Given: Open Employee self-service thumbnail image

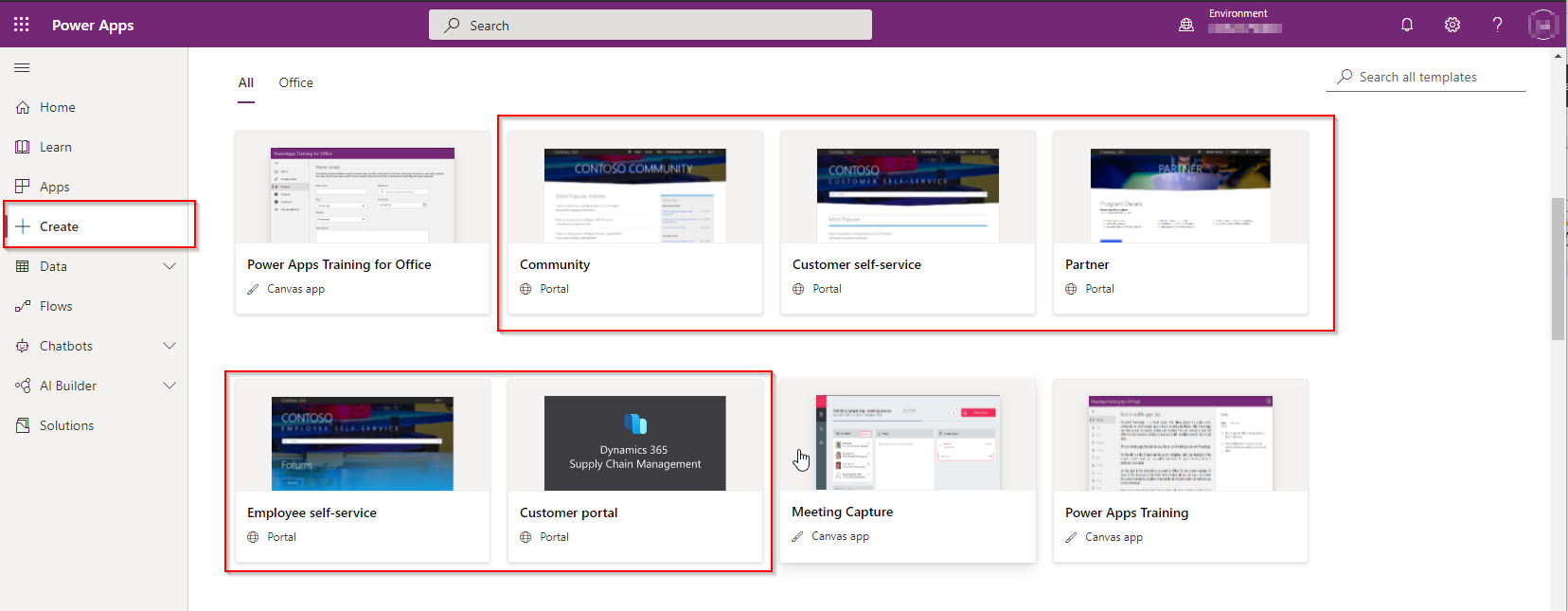Looking at the screenshot, I should coord(363,443).
